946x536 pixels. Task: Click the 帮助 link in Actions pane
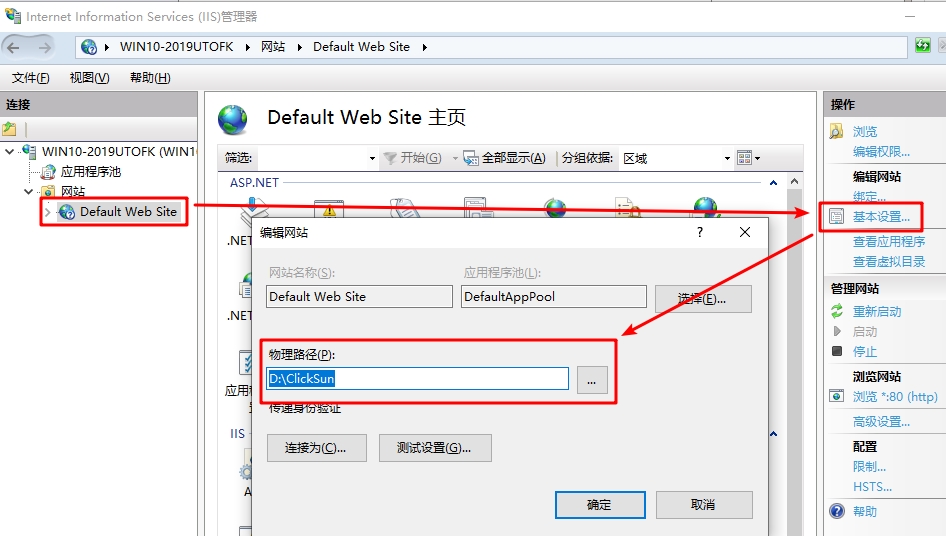865,511
